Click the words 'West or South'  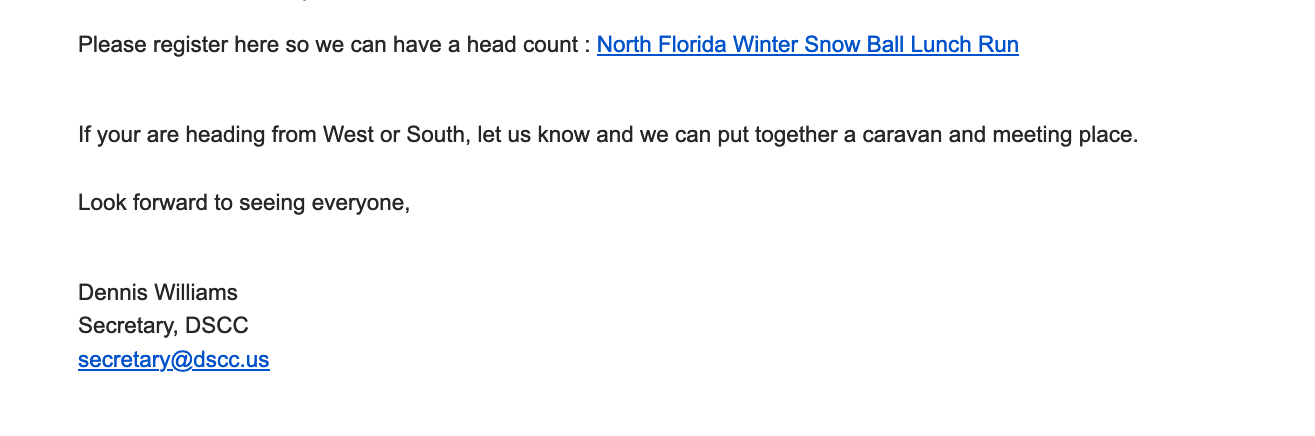pyautogui.click(x=394, y=134)
